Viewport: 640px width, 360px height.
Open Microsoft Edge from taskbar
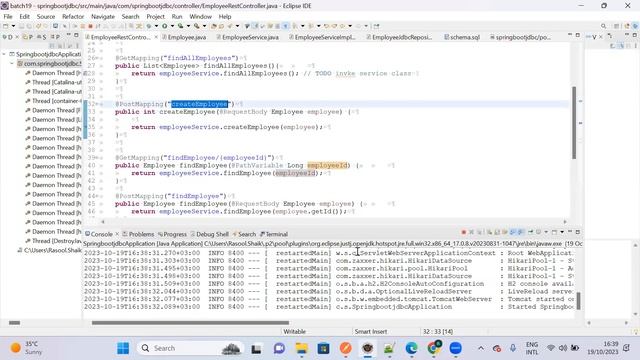coord(411,348)
